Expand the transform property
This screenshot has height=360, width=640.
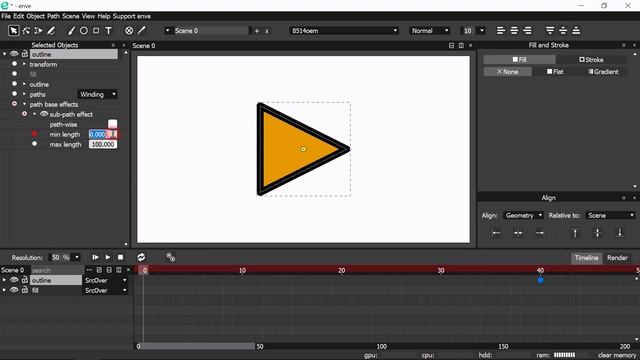click(x=24, y=64)
